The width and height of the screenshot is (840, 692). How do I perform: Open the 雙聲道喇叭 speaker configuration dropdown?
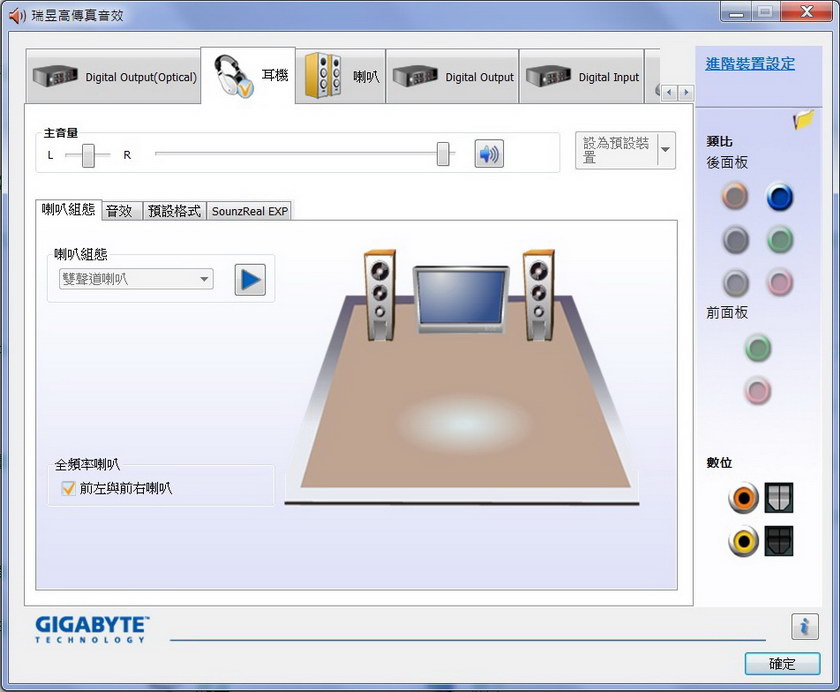[x=136, y=279]
